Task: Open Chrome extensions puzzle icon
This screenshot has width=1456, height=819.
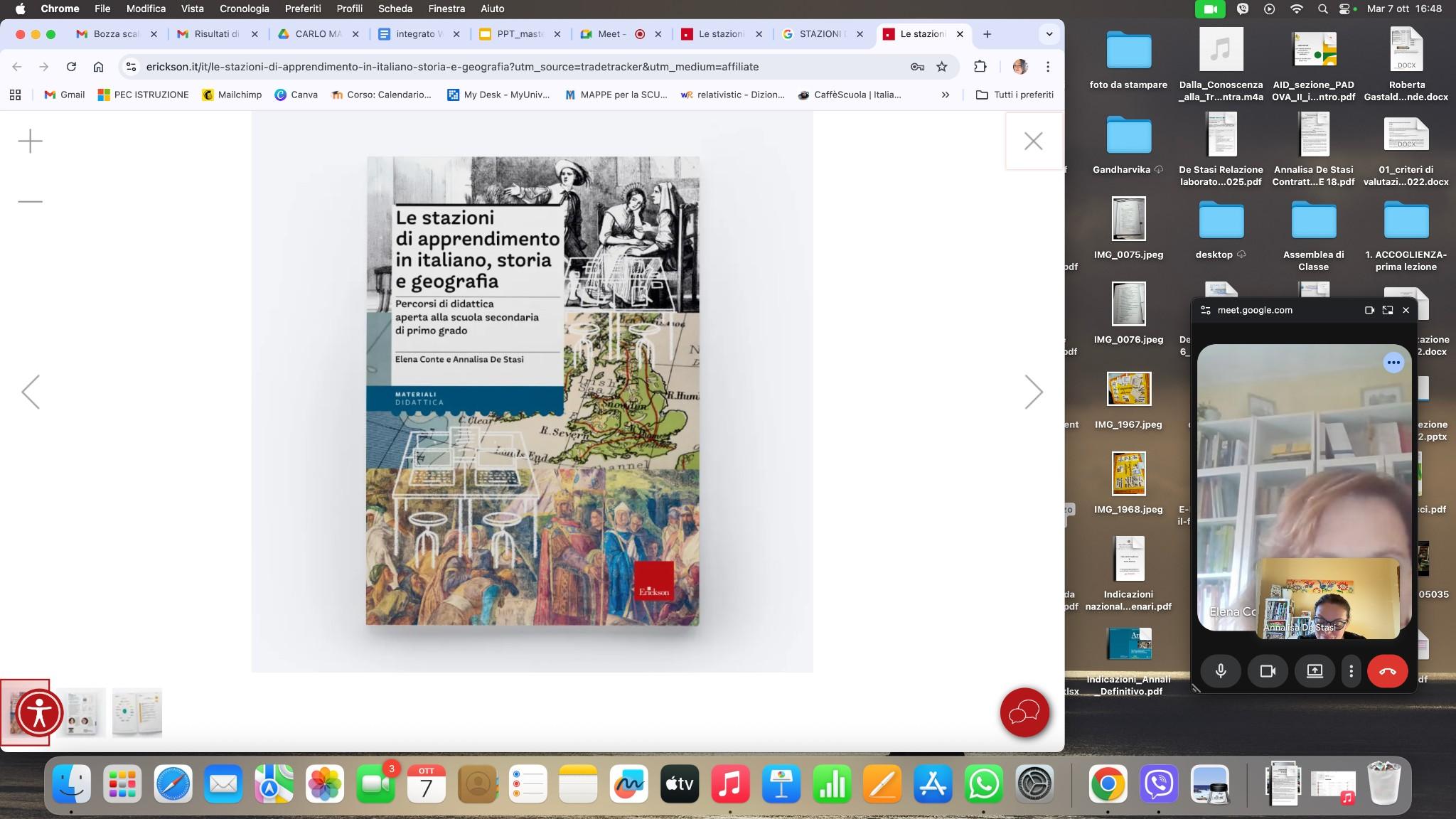Action: (980, 67)
